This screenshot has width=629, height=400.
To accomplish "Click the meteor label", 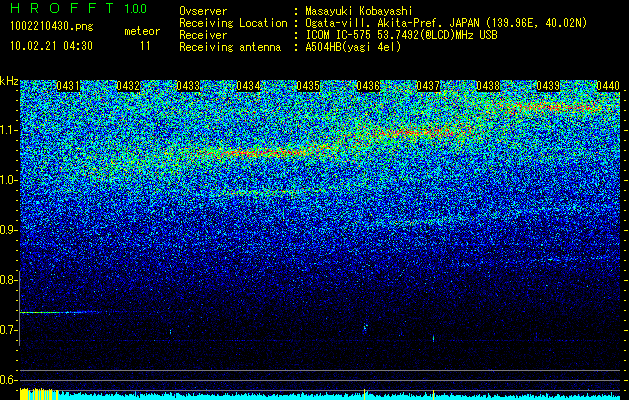I will pyautogui.click(x=142, y=31).
